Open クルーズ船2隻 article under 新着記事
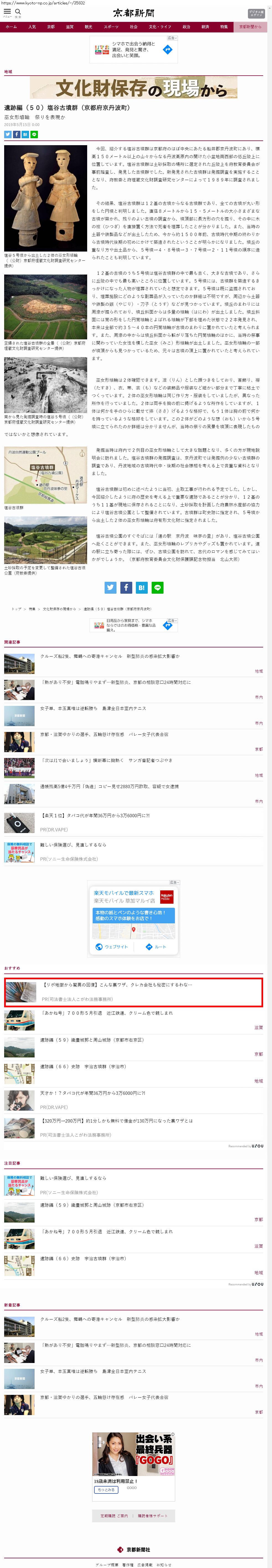 (110, 1319)
